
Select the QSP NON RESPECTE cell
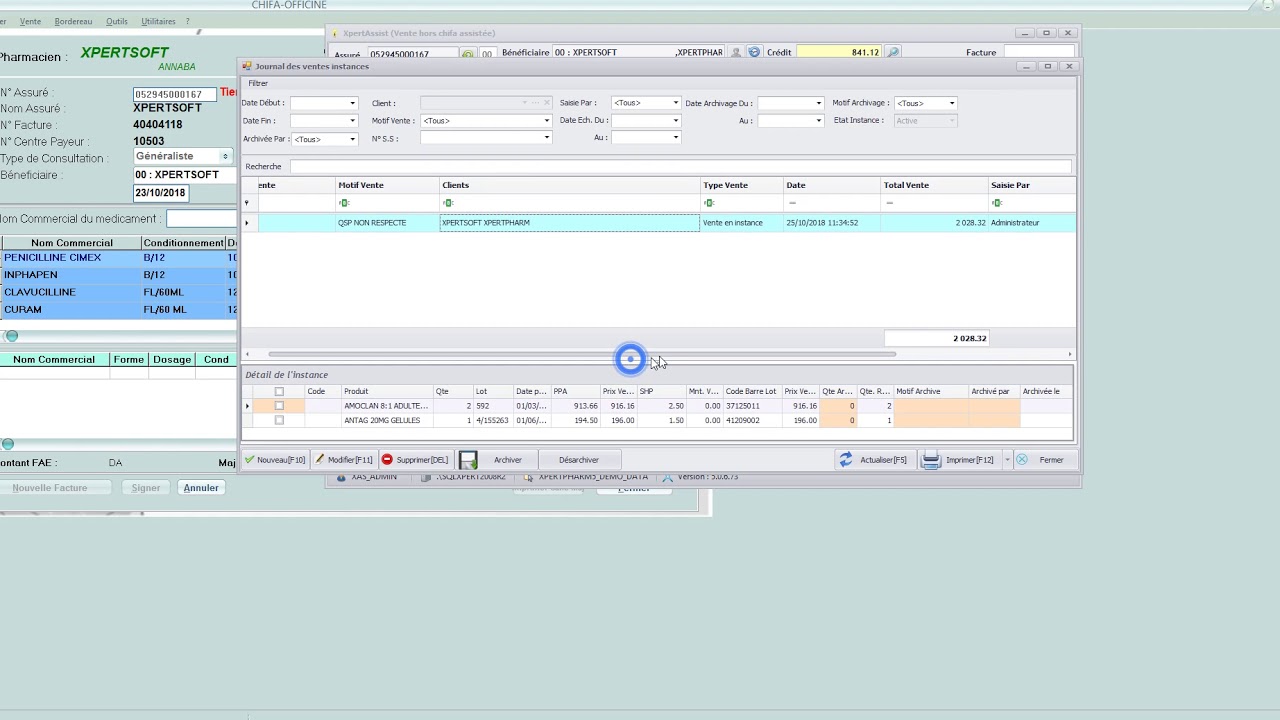point(387,223)
